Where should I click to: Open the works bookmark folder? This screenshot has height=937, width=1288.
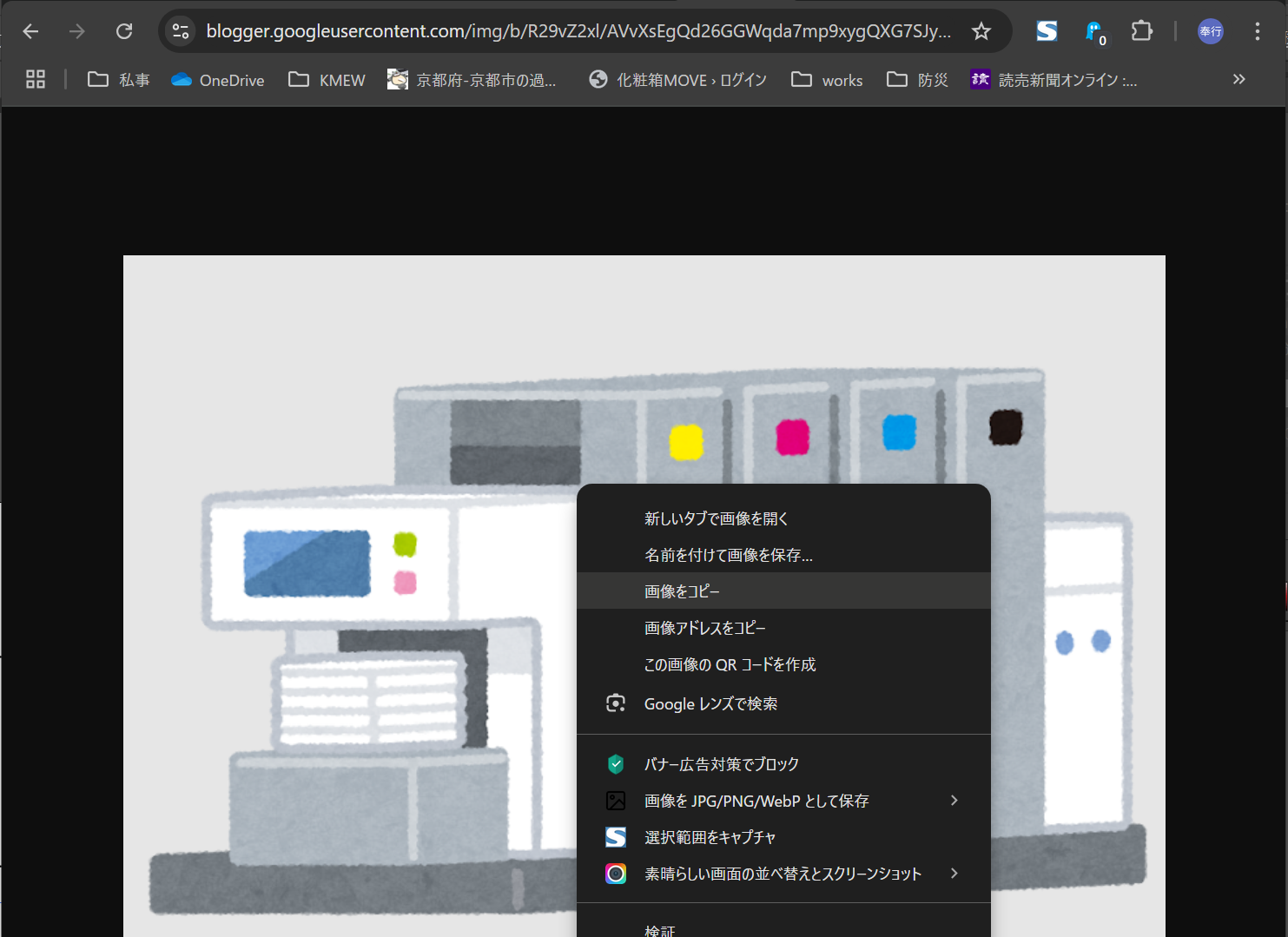pos(827,80)
